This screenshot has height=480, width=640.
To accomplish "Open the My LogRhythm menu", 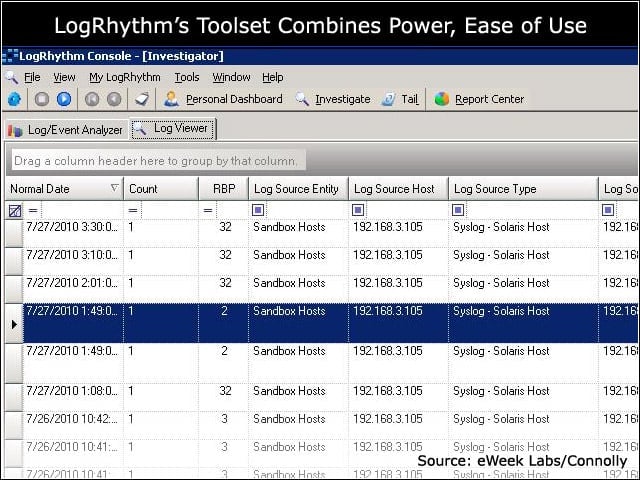I will pos(124,77).
